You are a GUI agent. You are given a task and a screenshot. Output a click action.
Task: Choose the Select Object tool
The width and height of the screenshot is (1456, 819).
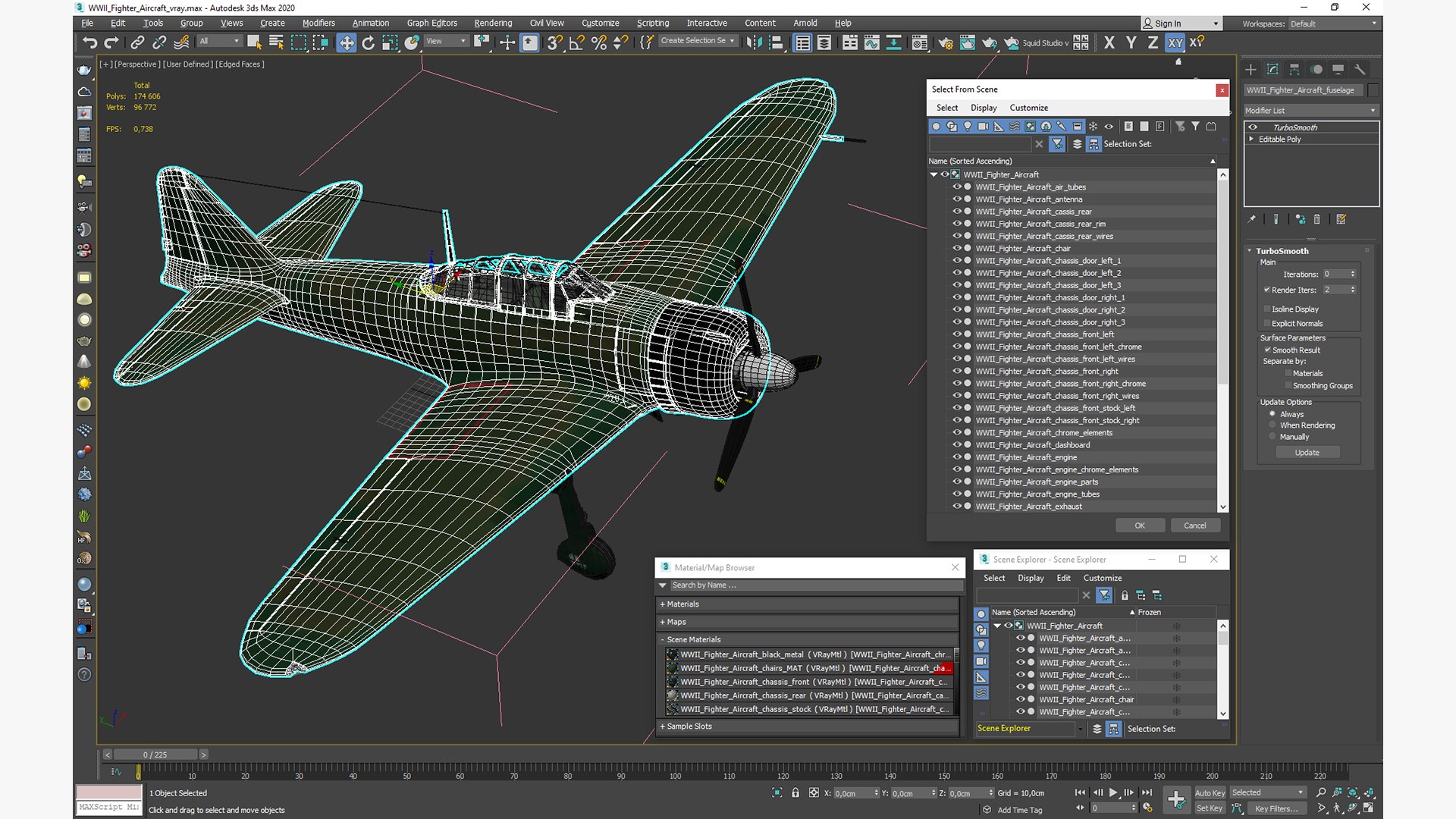[x=255, y=43]
